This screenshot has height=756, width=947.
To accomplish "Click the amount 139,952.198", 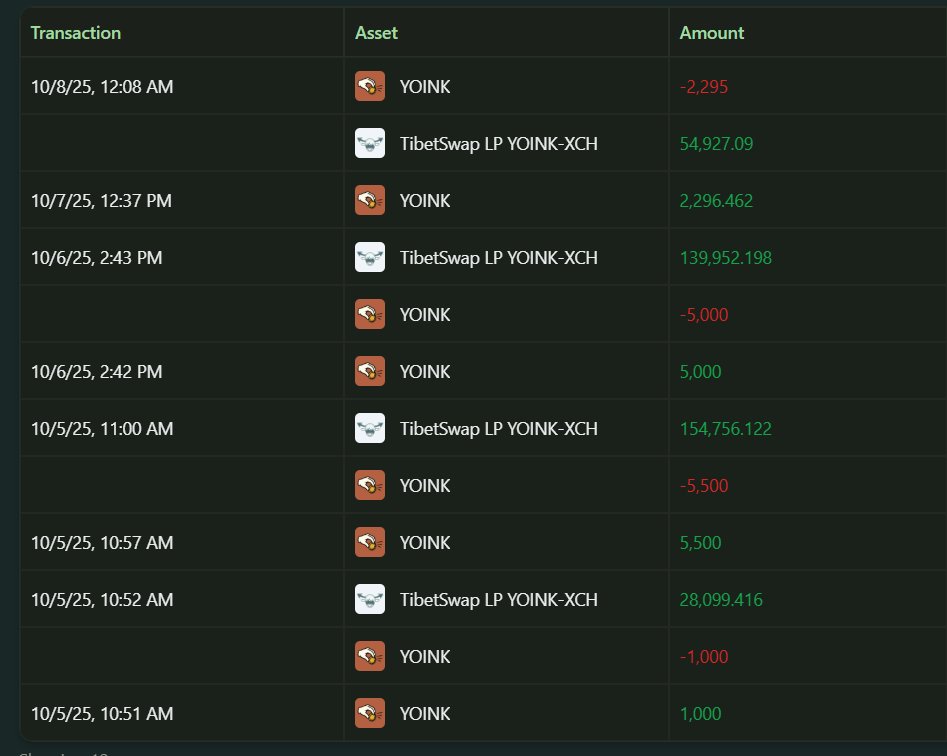I will tap(725, 258).
